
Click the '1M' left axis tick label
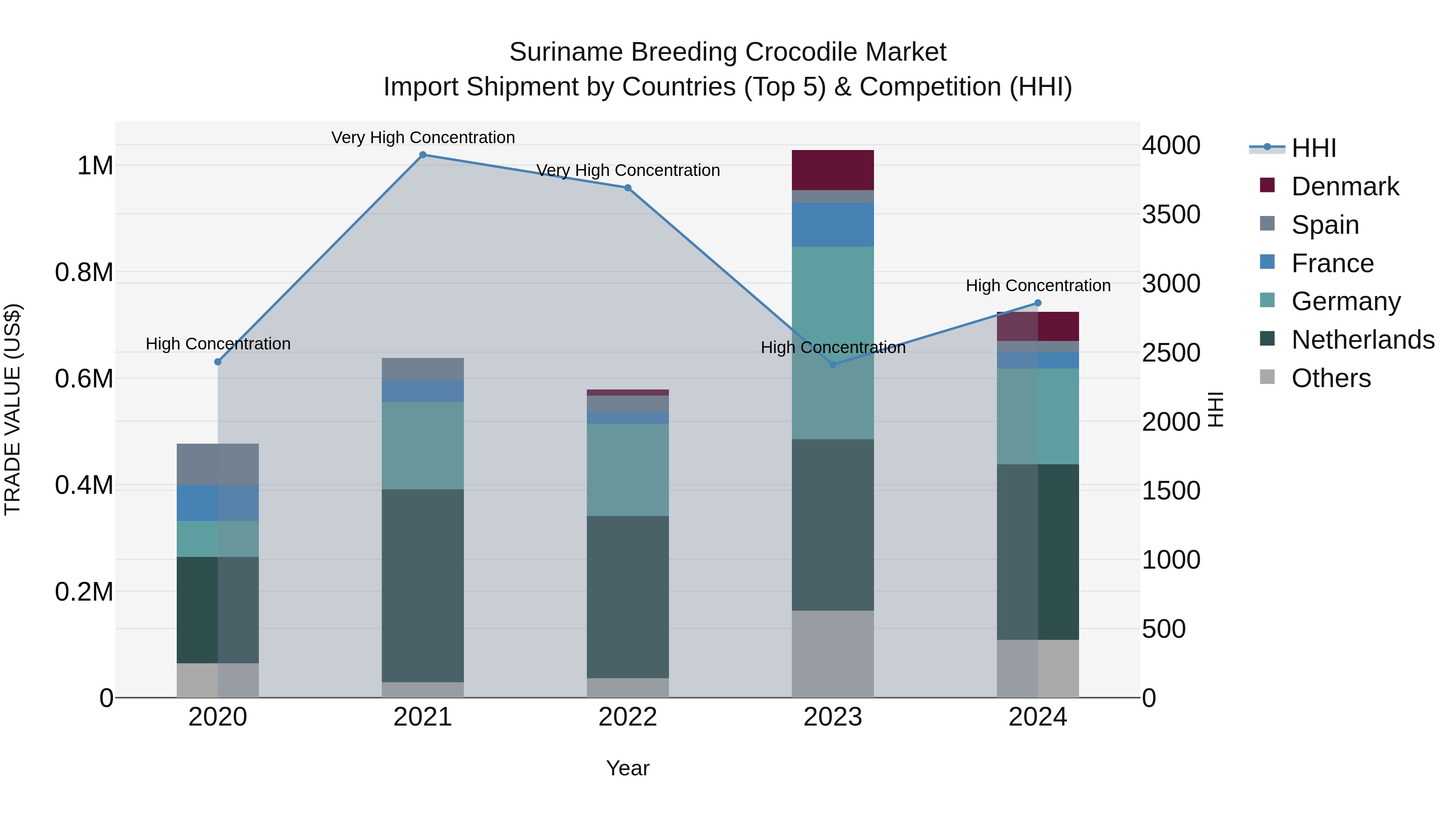(x=95, y=165)
